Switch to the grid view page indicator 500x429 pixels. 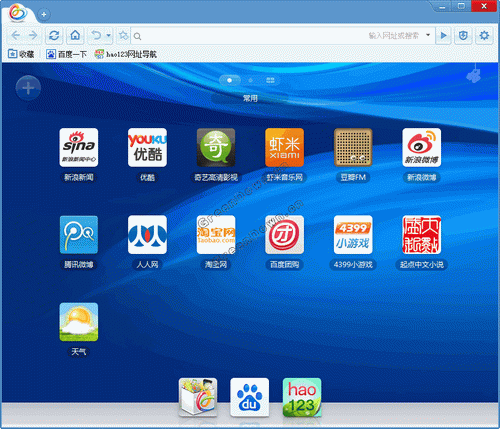click(270, 80)
